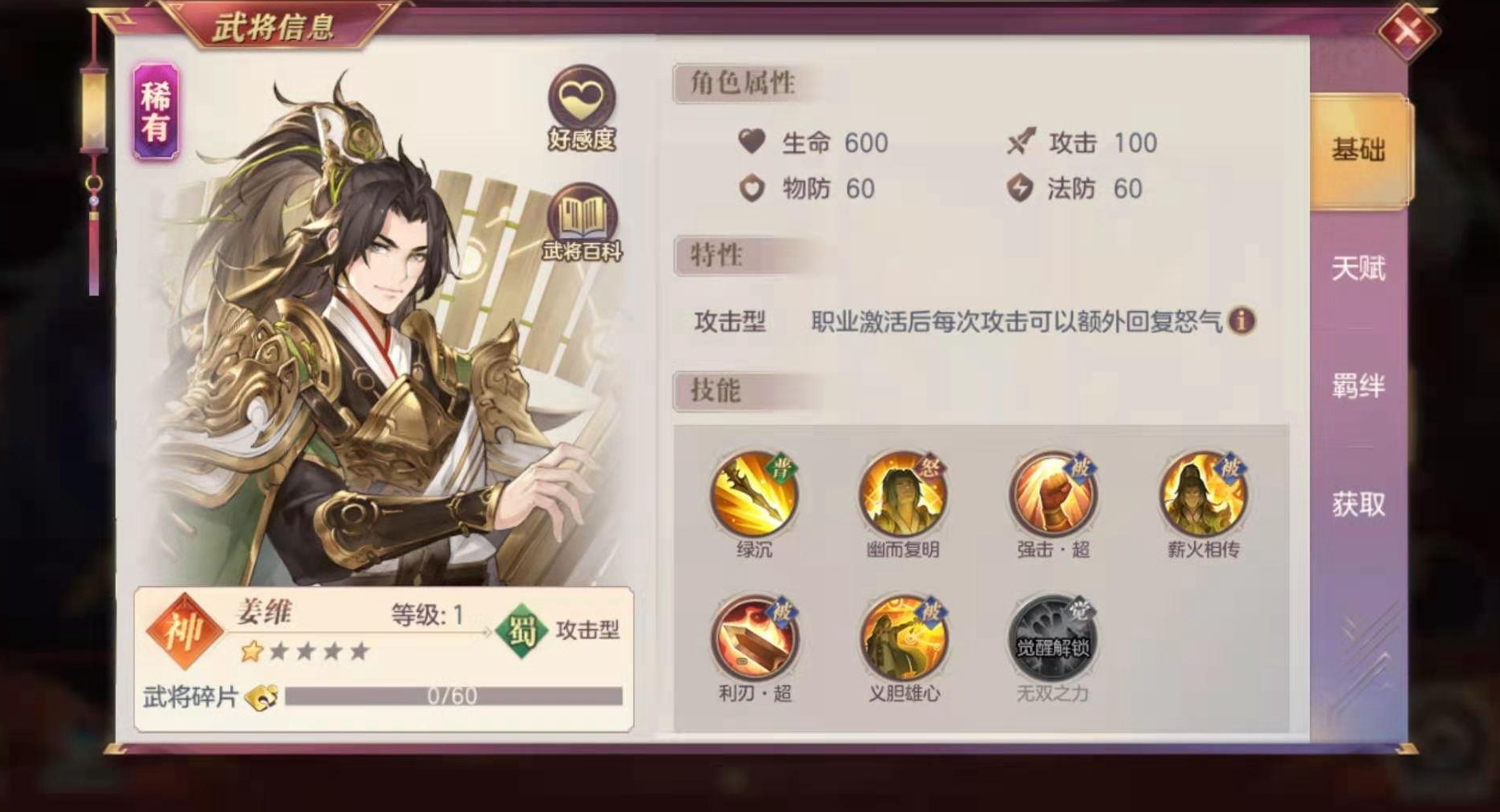
Task: Tap the 强击·超 passive skill icon
Action: click(x=1052, y=493)
